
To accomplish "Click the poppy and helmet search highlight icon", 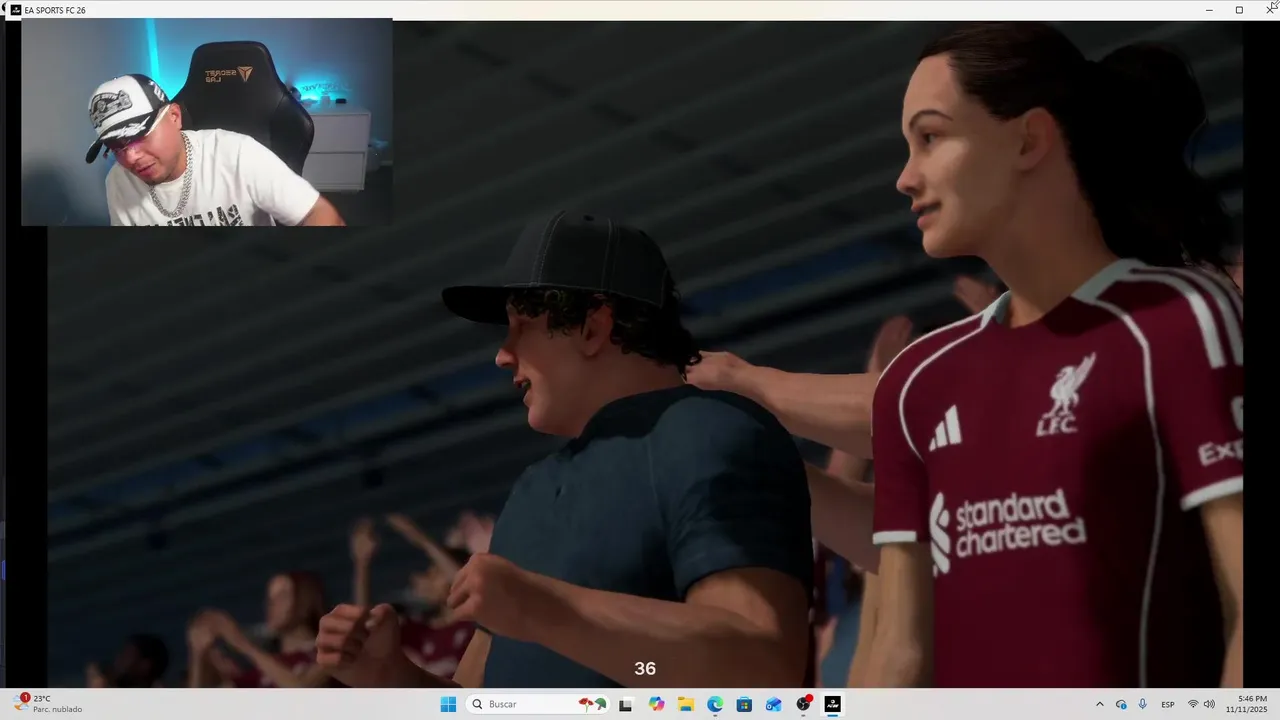I will tap(593, 704).
